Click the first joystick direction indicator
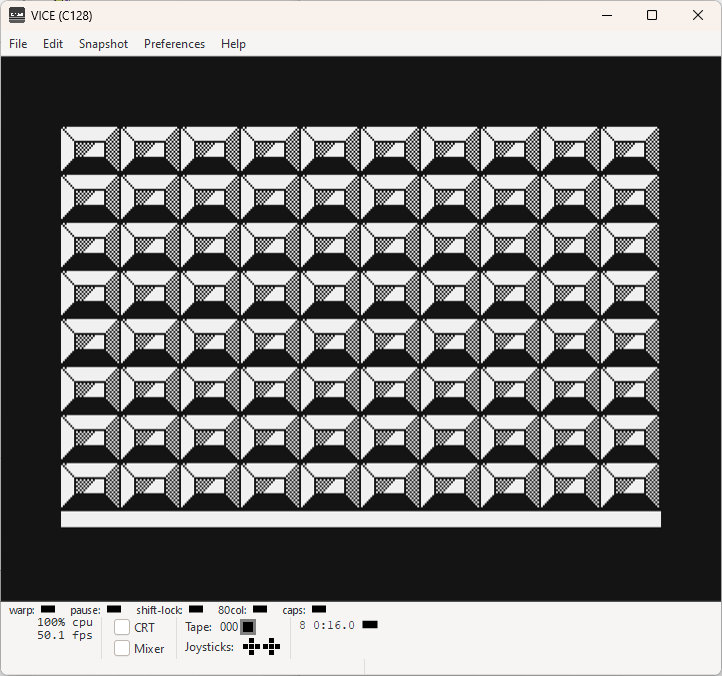722x676 pixels. (x=251, y=647)
